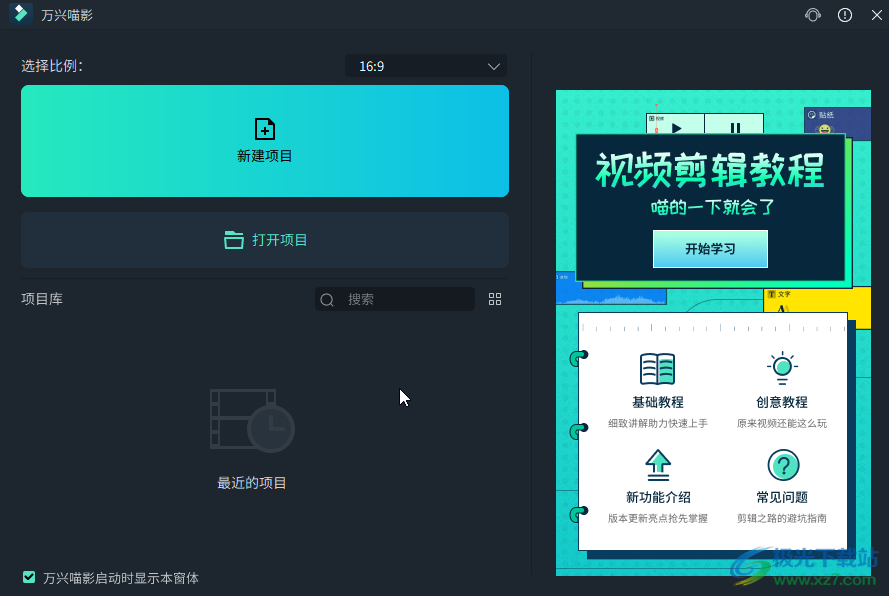Open the 常见问题 question mark icon

coord(783,466)
